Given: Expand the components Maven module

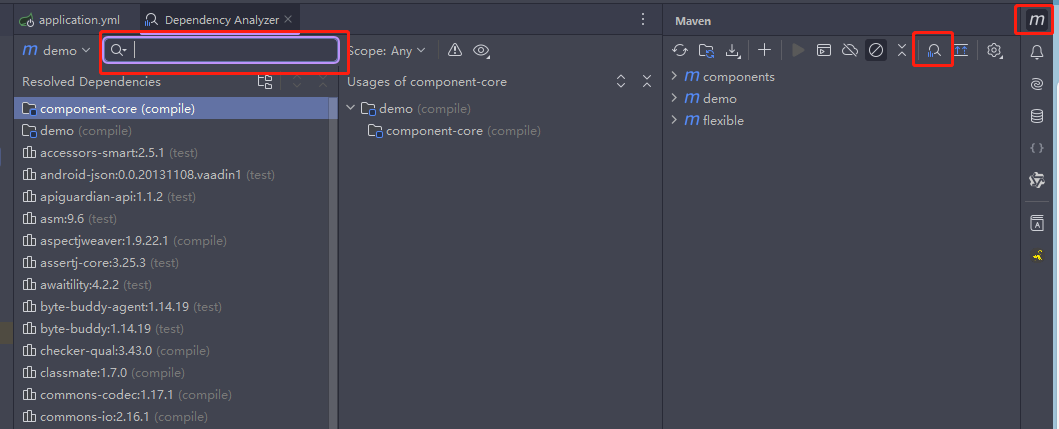Looking at the screenshot, I should pos(675,77).
